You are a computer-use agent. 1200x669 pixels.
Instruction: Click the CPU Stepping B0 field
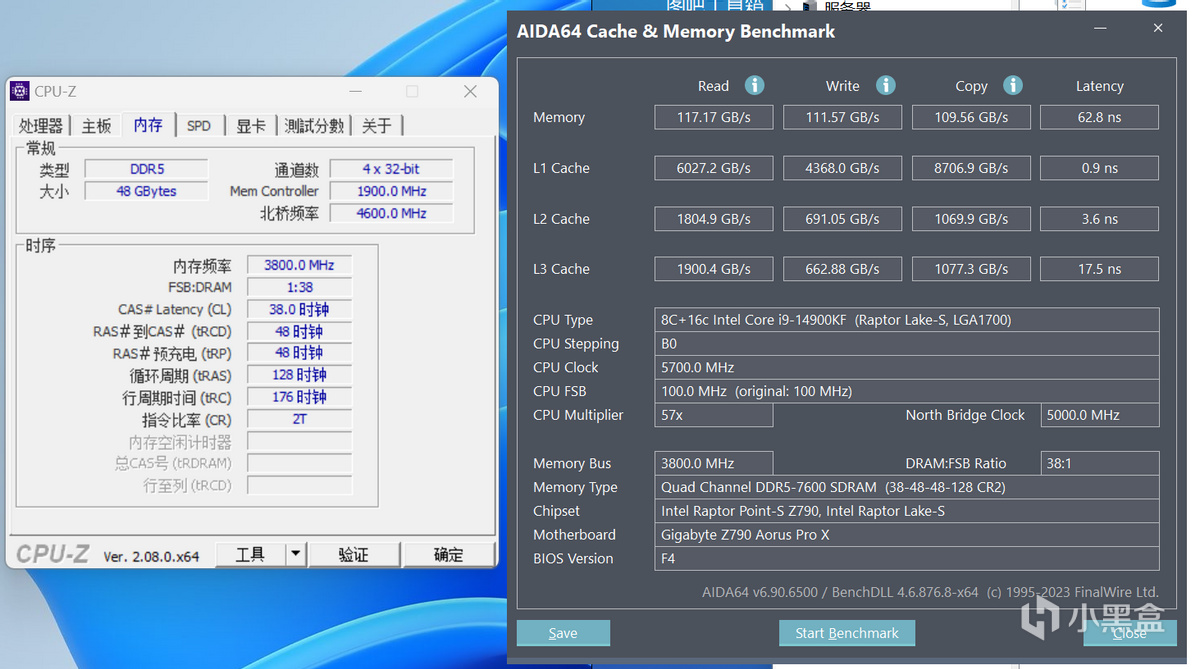click(907, 344)
